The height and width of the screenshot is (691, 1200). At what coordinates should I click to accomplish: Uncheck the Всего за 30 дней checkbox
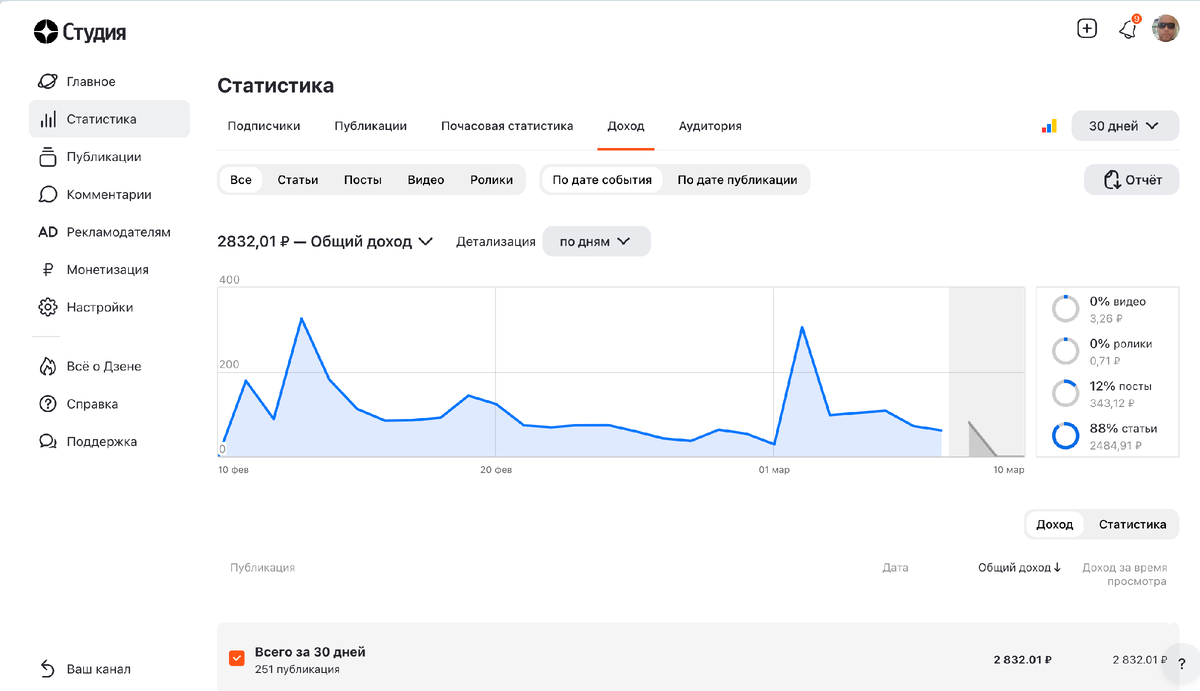click(x=237, y=658)
